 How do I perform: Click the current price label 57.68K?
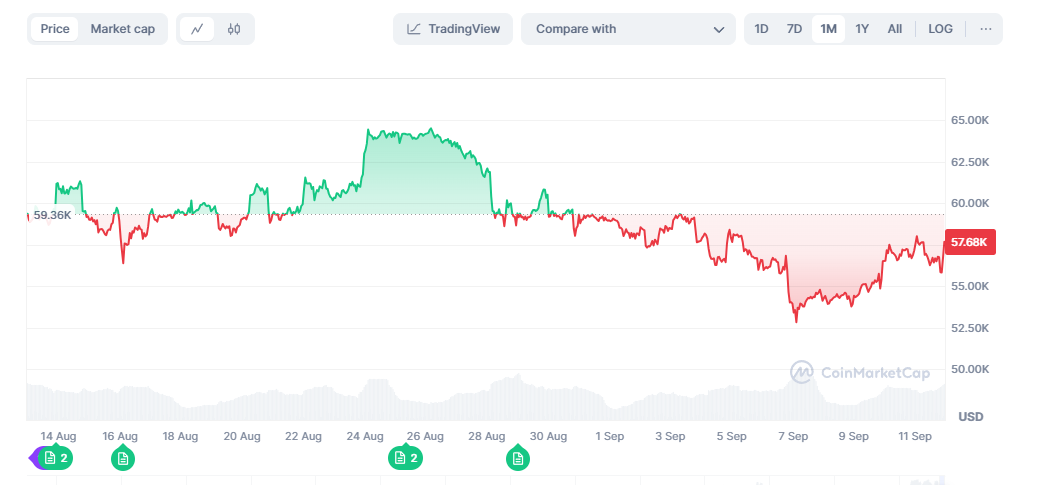click(x=969, y=242)
